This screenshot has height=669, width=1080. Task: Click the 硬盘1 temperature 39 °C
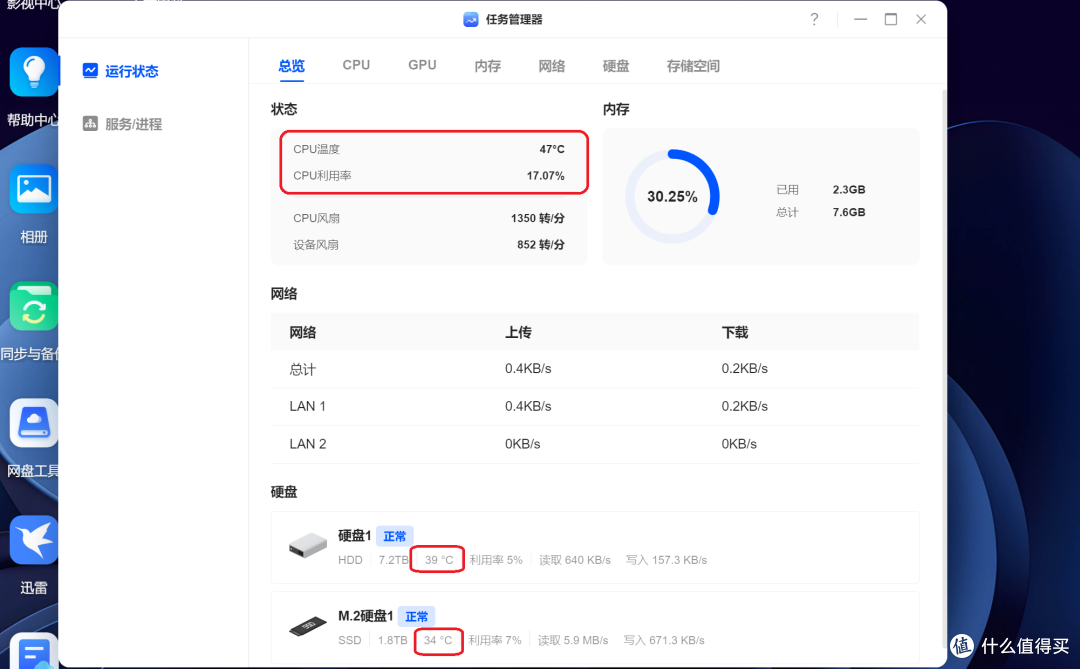coord(439,560)
